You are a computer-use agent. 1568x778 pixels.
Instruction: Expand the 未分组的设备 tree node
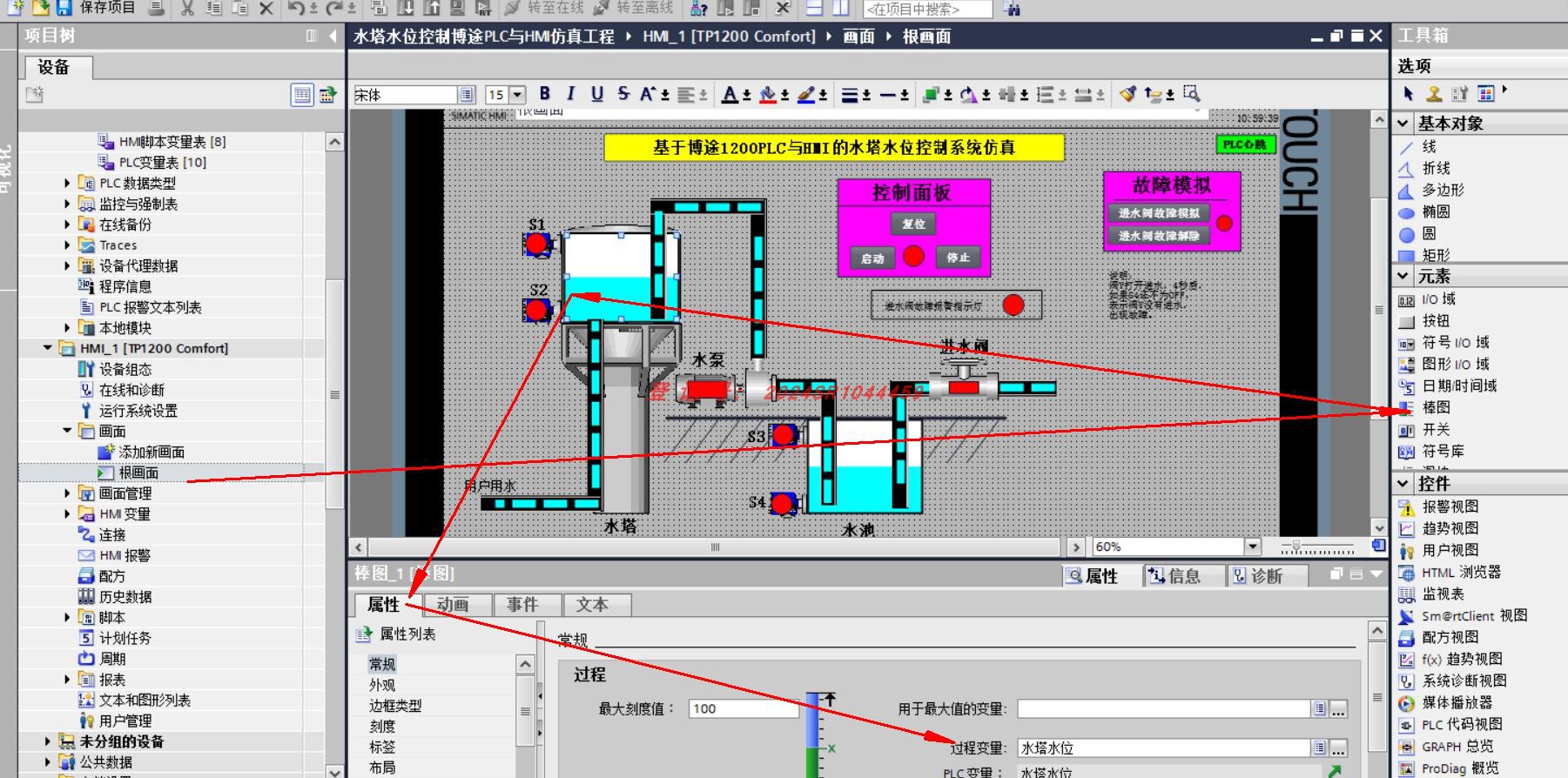(x=47, y=741)
